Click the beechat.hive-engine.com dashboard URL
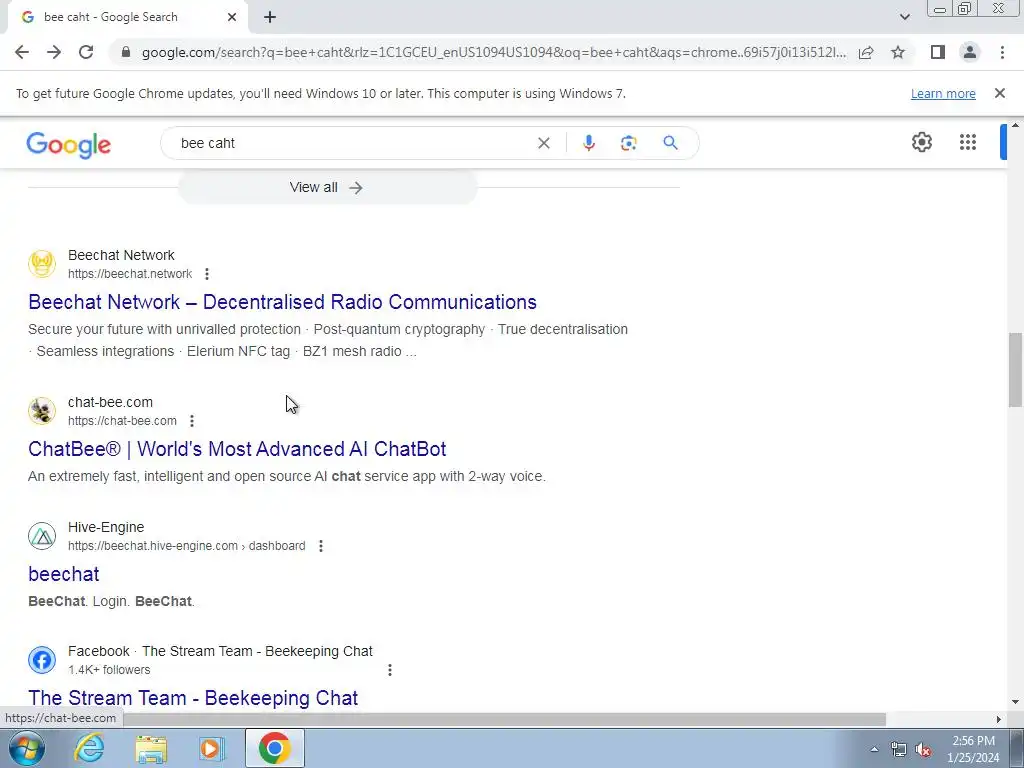Screen dimensions: 1024x768 tap(186, 545)
